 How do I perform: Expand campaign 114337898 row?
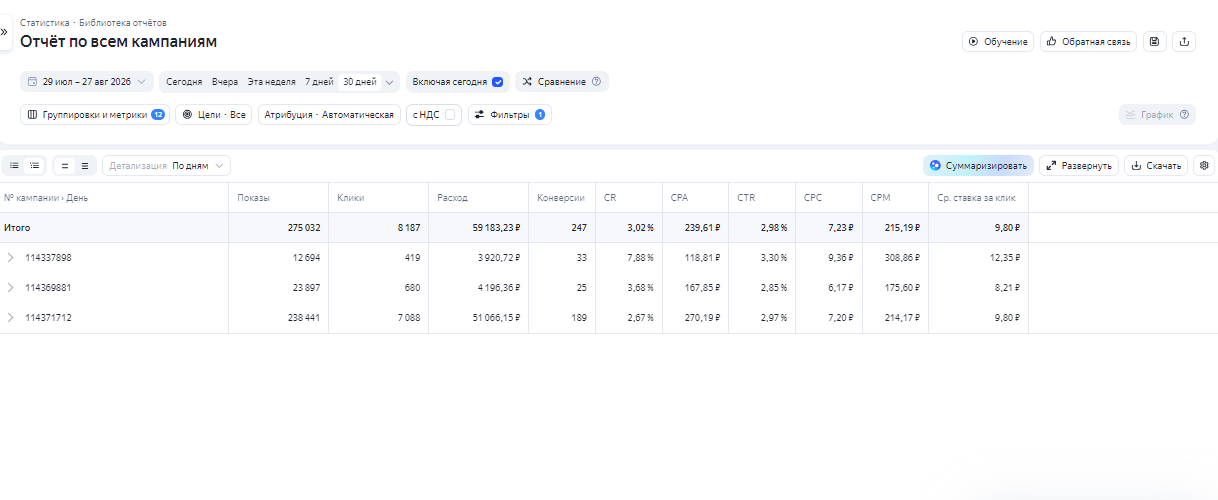11,257
